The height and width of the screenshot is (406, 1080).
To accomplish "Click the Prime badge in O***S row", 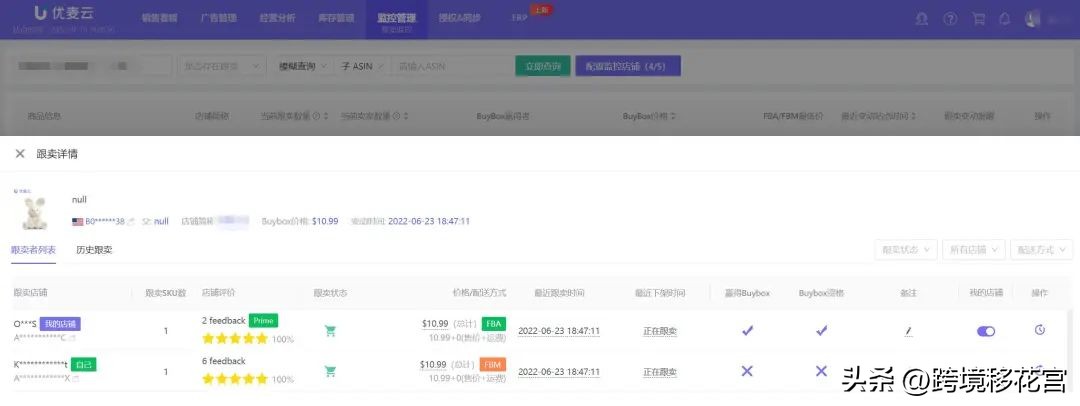I will click(x=263, y=321).
